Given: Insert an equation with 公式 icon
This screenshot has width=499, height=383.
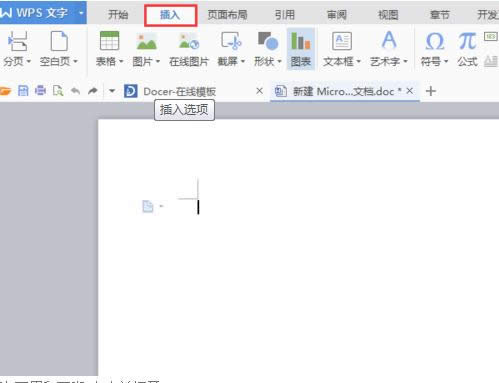Looking at the screenshot, I should click(467, 49).
